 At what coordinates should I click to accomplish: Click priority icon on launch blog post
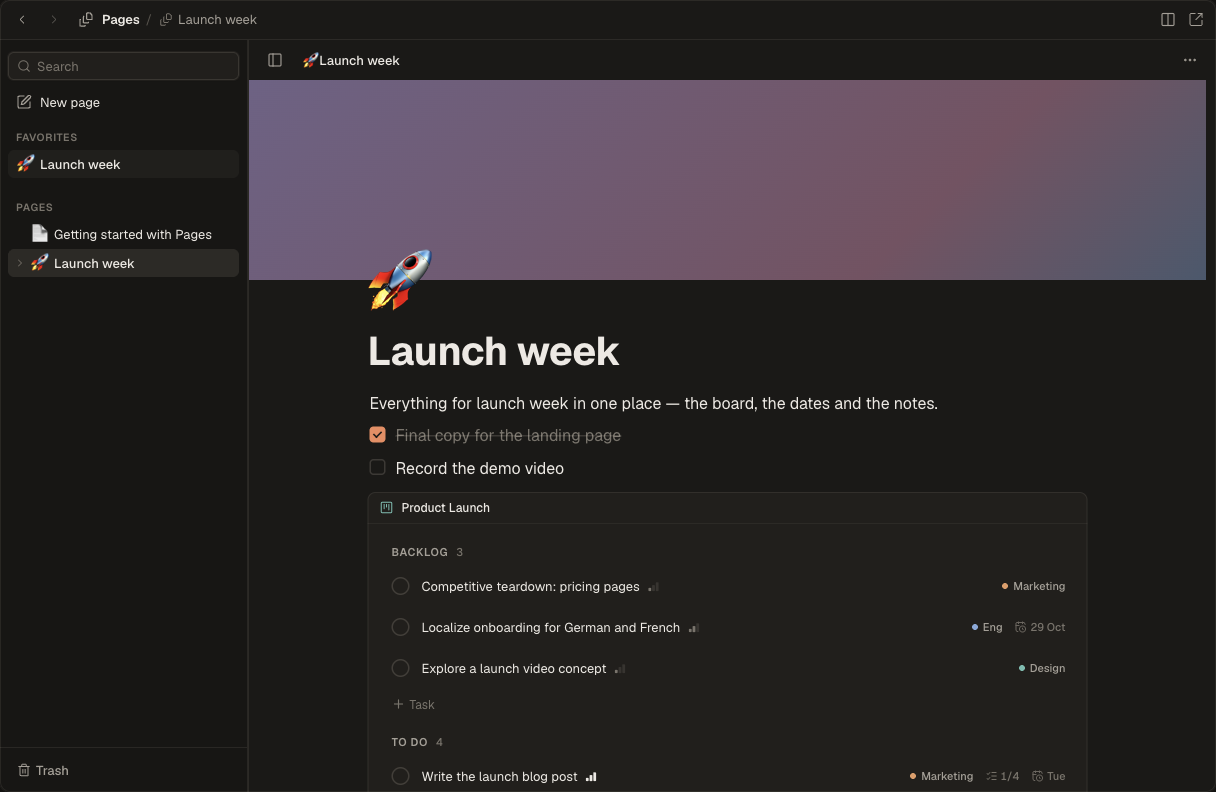(591, 777)
